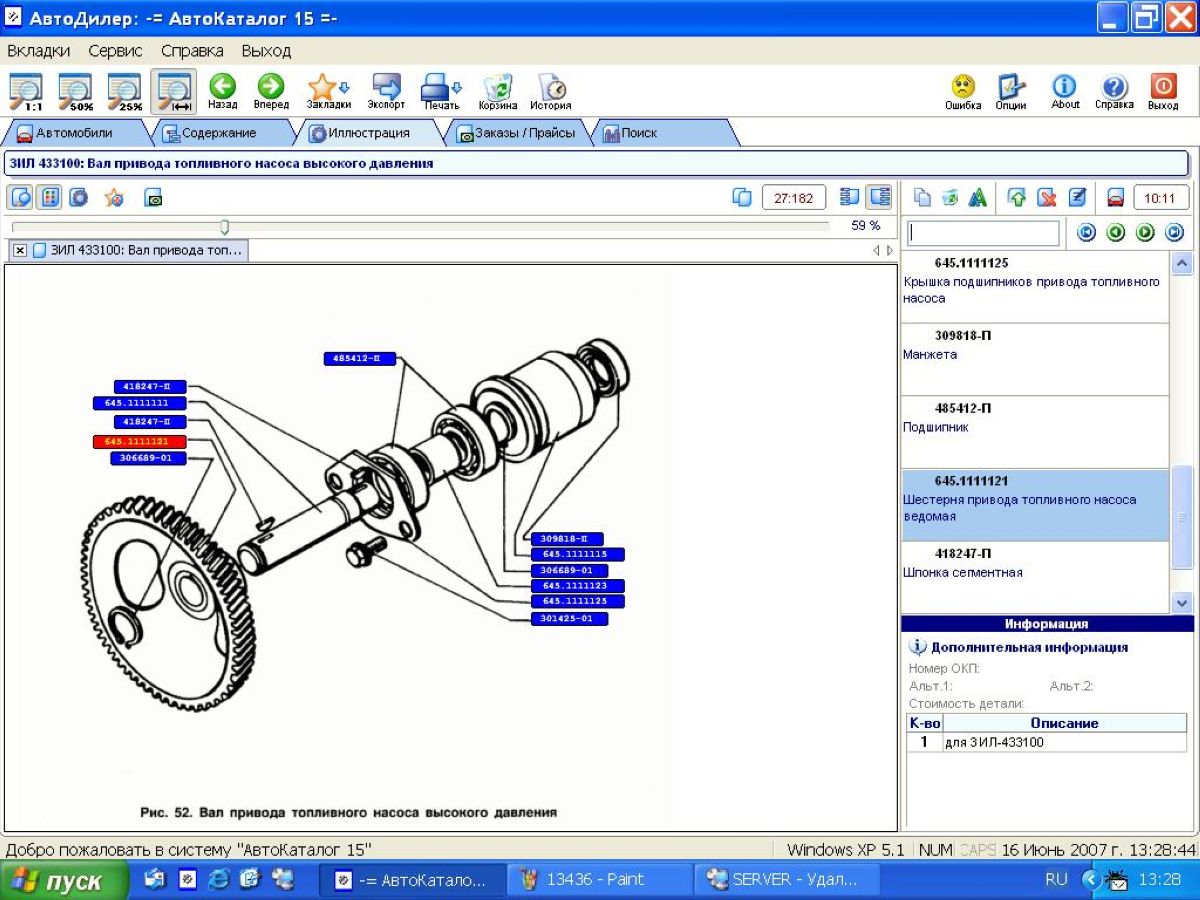Open the Закладки bookmarks star
The height and width of the screenshot is (900, 1200).
(328, 91)
